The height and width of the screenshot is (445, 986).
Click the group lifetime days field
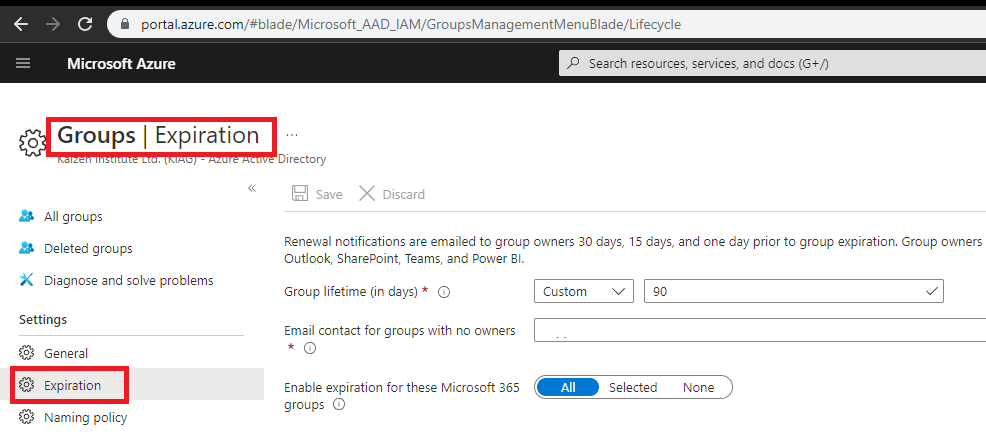785,291
